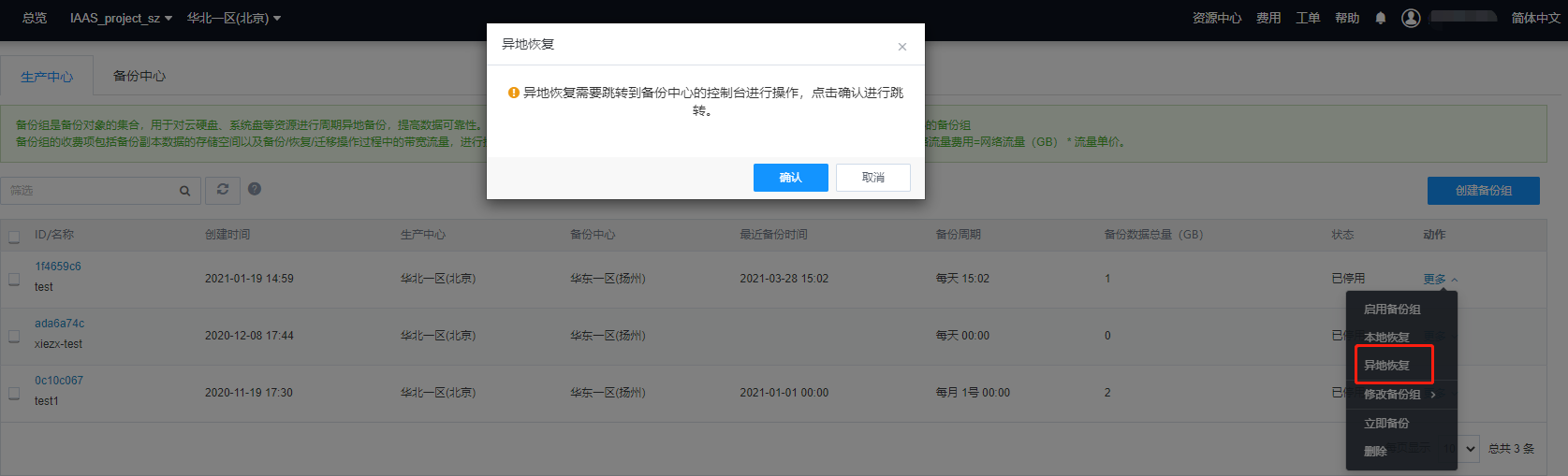
Task: Click the notification bell icon
Action: pos(1380,18)
